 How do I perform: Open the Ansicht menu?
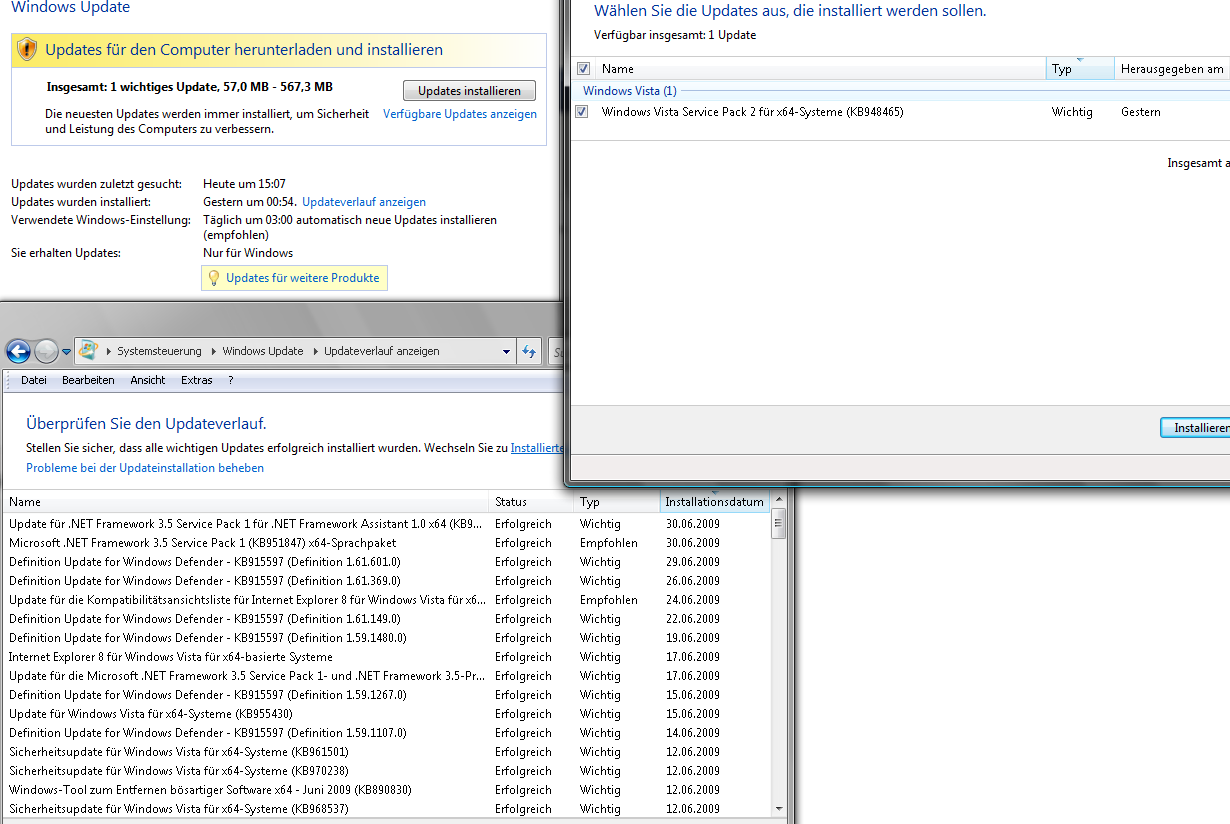click(x=148, y=380)
